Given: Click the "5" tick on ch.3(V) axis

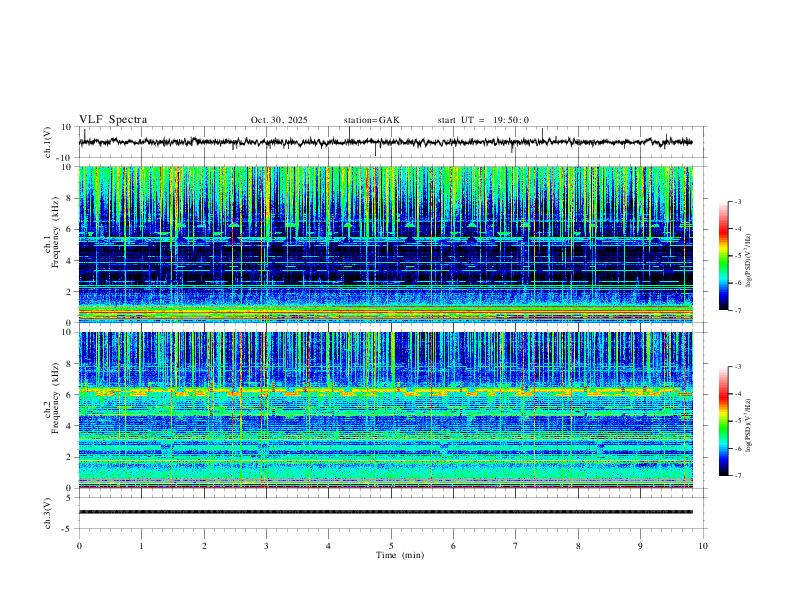Looking at the screenshot, I should (x=69, y=498).
